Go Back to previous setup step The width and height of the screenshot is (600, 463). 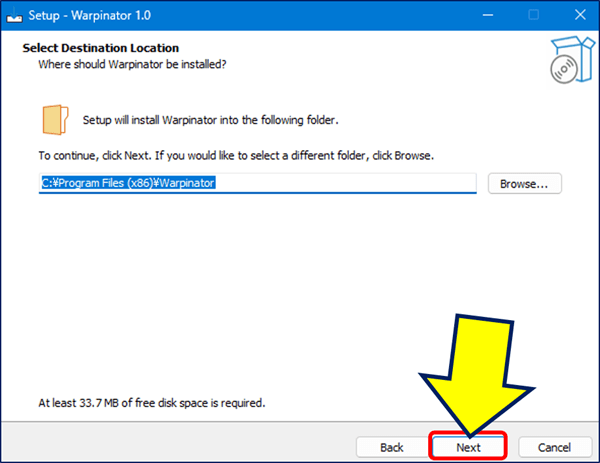pyautogui.click(x=391, y=447)
